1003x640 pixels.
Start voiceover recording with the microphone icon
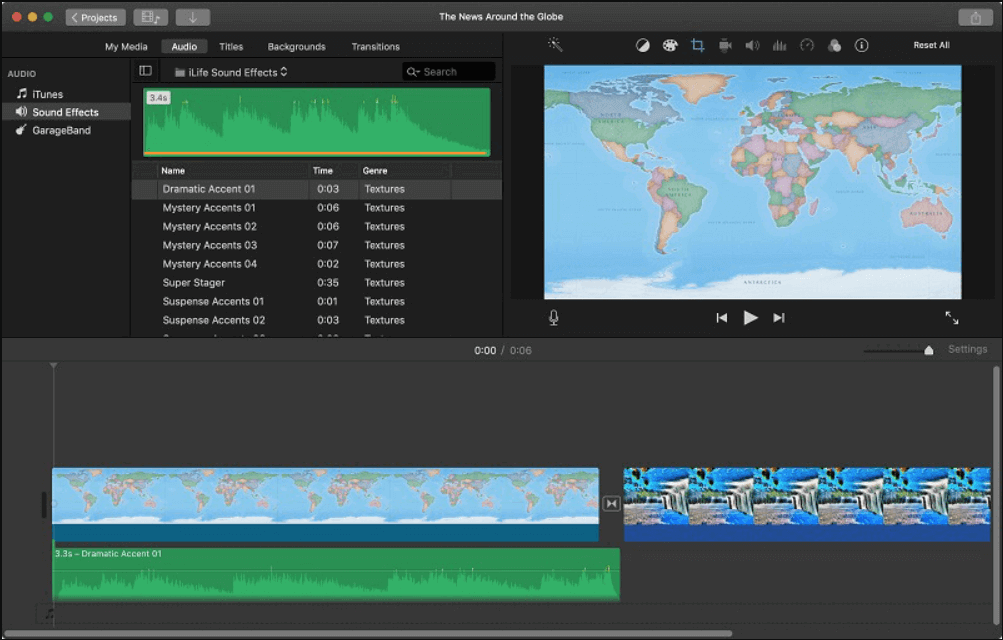click(552, 317)
